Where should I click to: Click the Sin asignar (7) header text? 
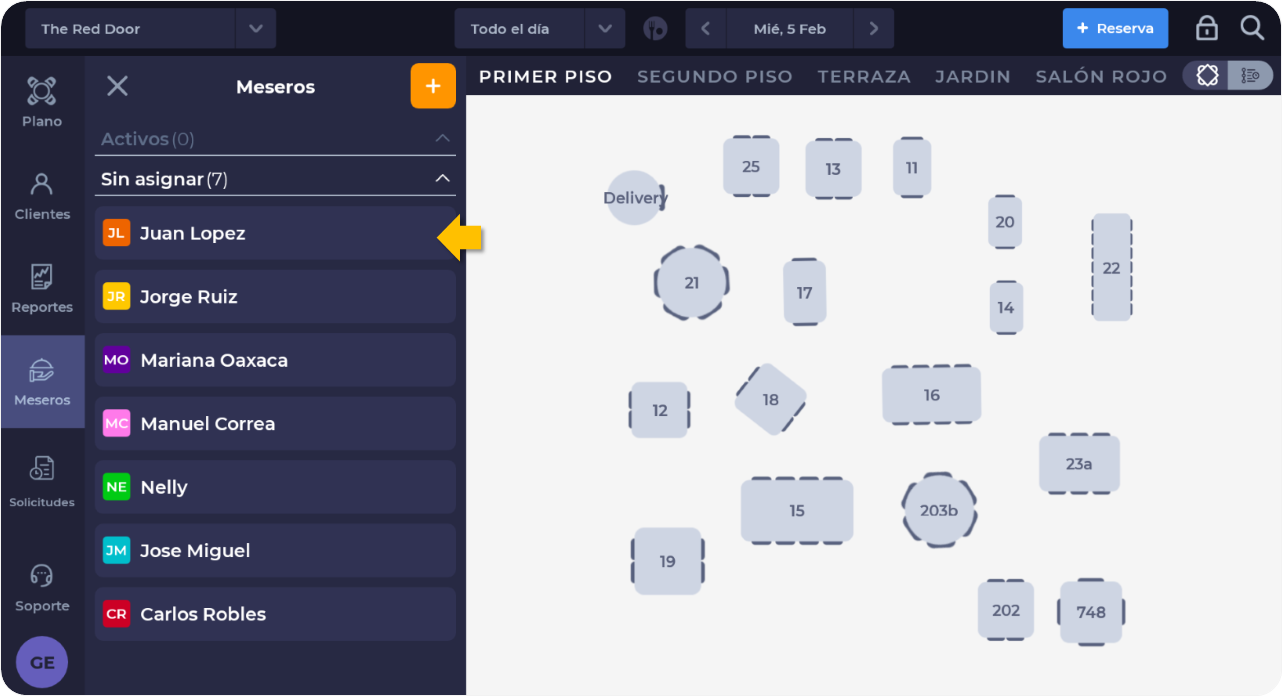pyautogui.click(x=164, y=179)
